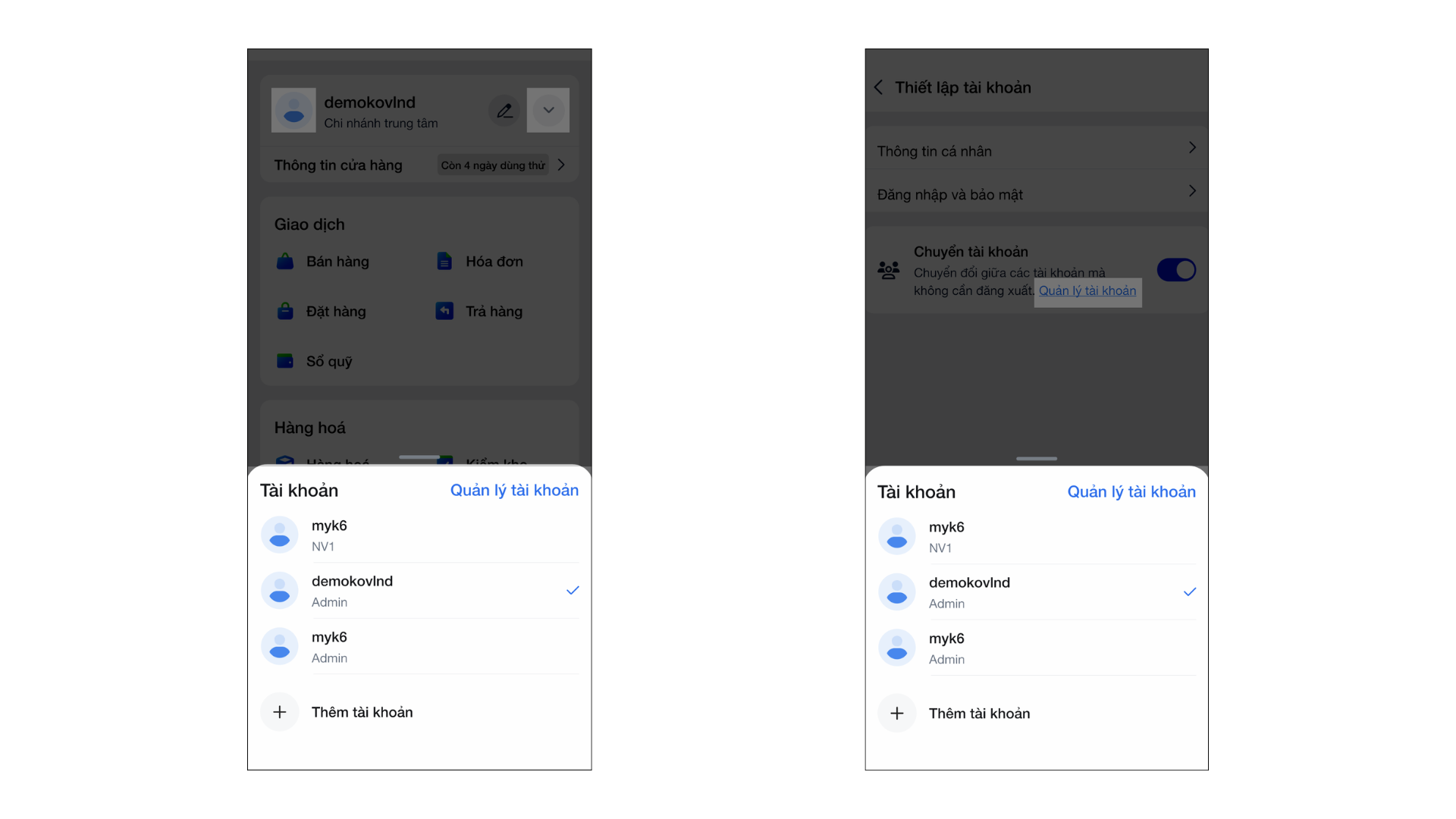1456x819 pixels.
Task: Click plus icon for Thêm tài khoản in left sheet
Action: 280,712
